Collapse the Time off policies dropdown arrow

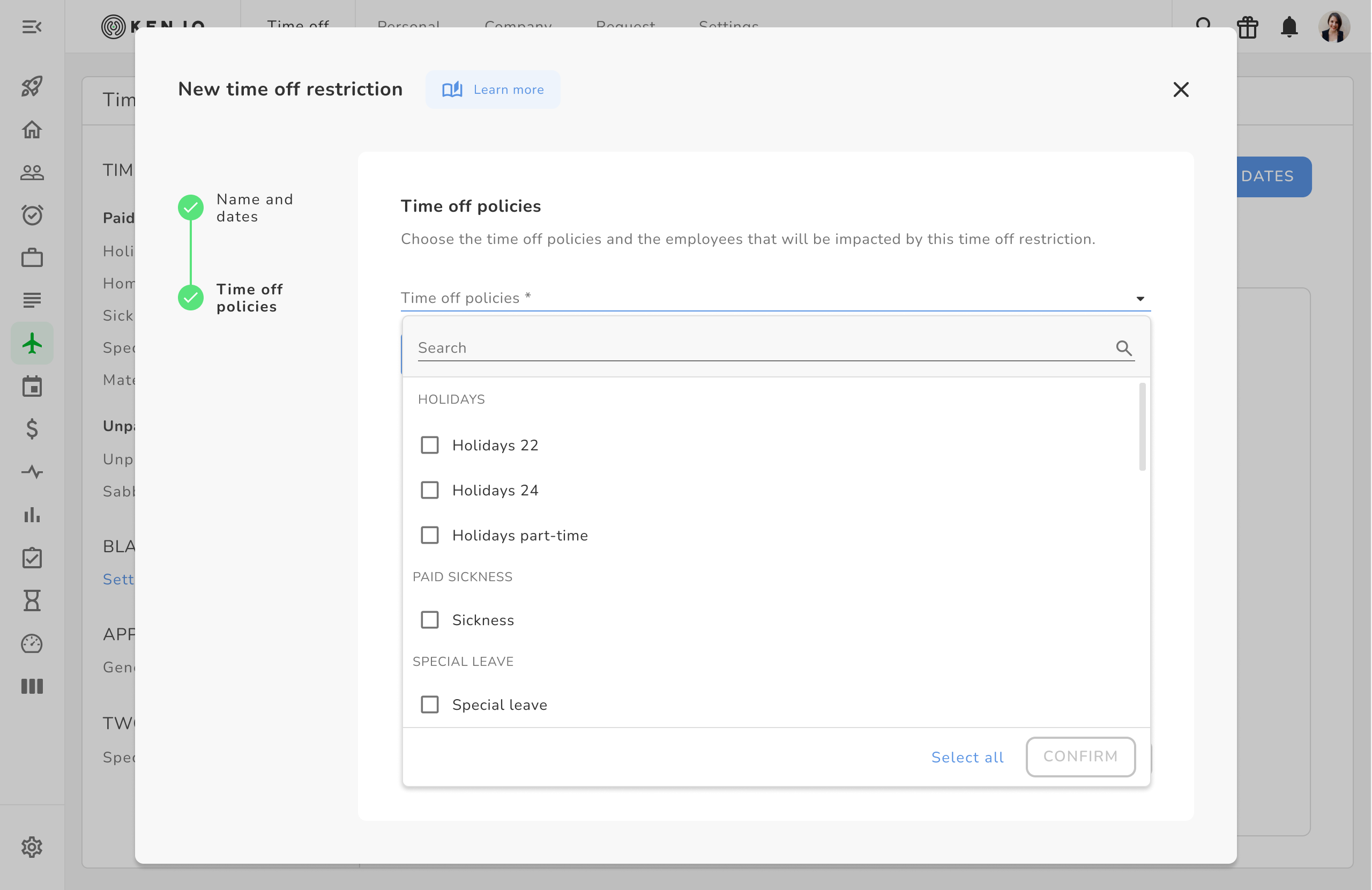click(1140, 298)
